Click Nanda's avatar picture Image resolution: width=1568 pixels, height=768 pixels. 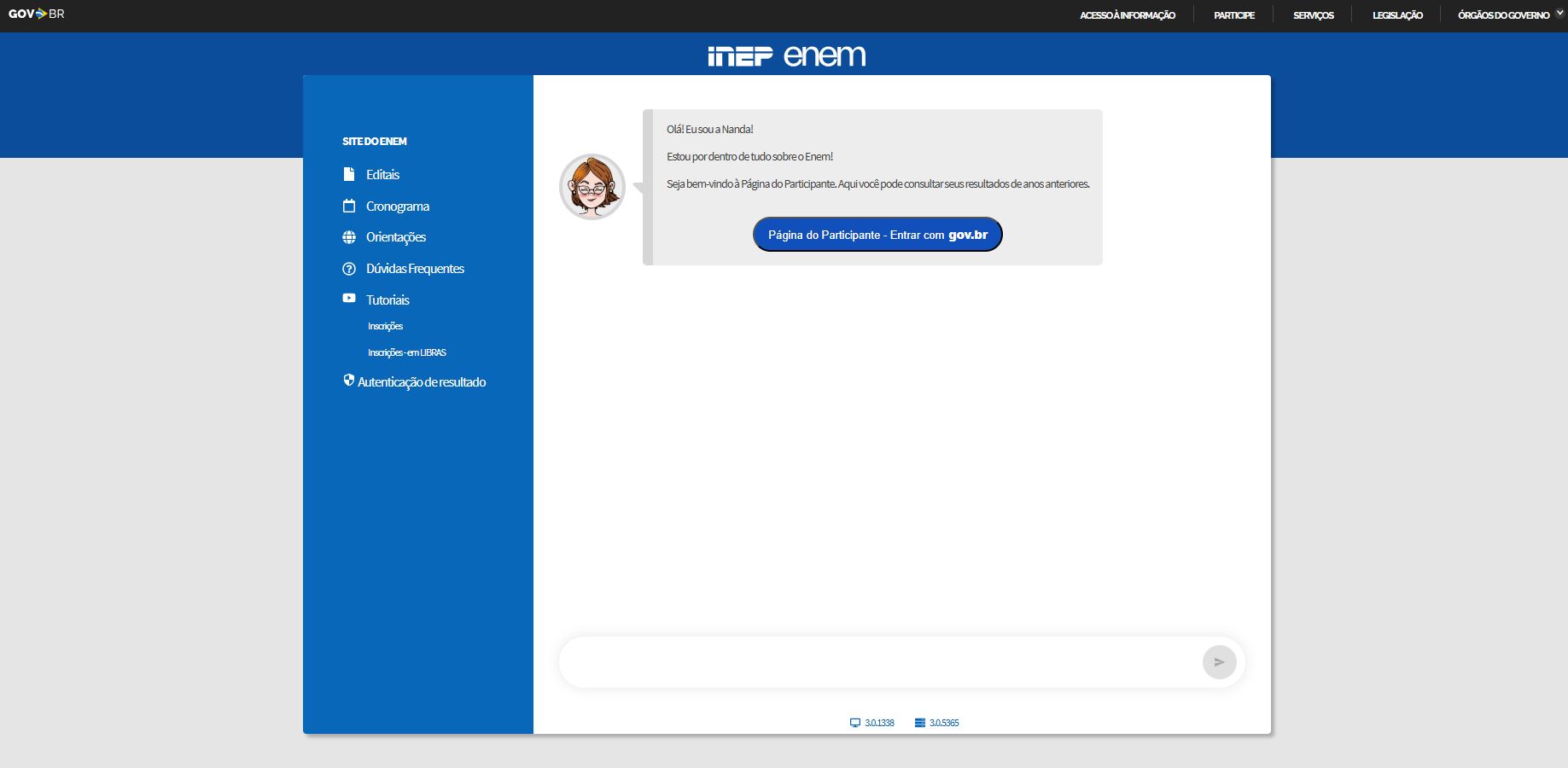592,187
